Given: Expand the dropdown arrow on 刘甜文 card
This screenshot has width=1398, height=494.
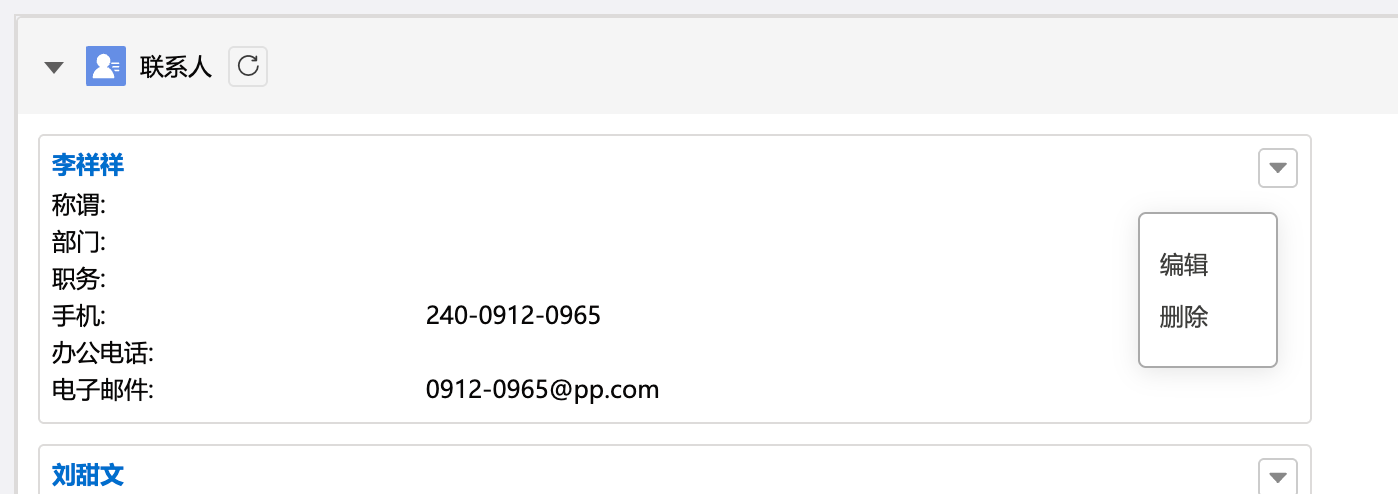Looking at the screenshot, I should [1277, 477].
